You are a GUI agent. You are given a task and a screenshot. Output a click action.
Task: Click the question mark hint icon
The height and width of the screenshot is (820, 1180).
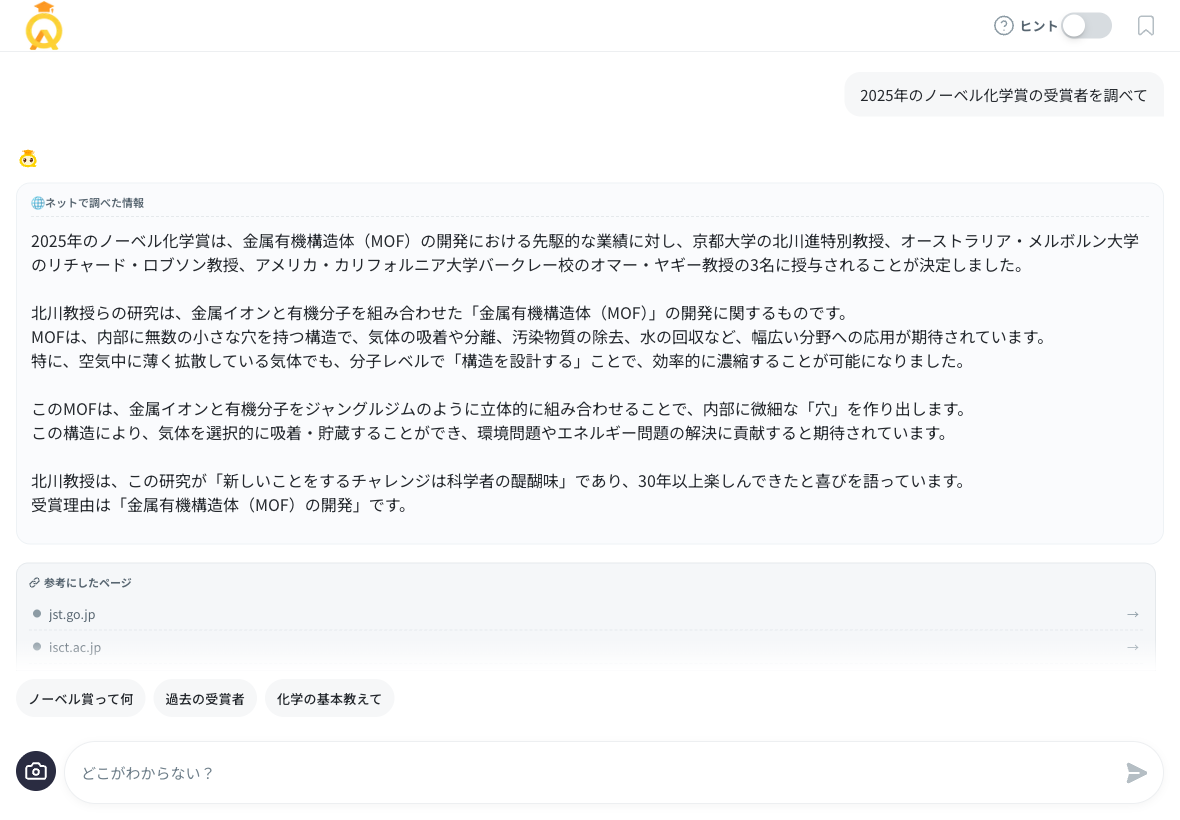click(x=1003, y=26)
